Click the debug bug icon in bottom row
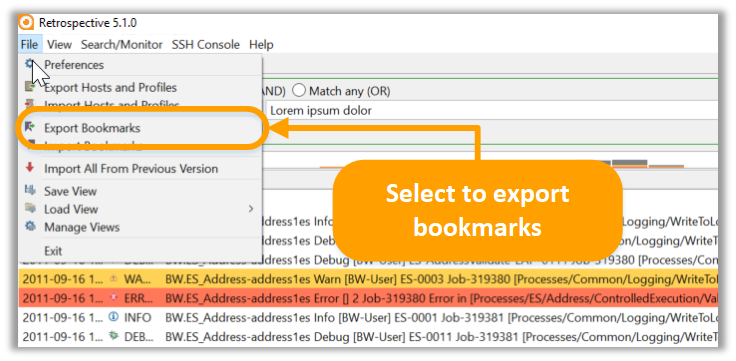 point(113,336)
